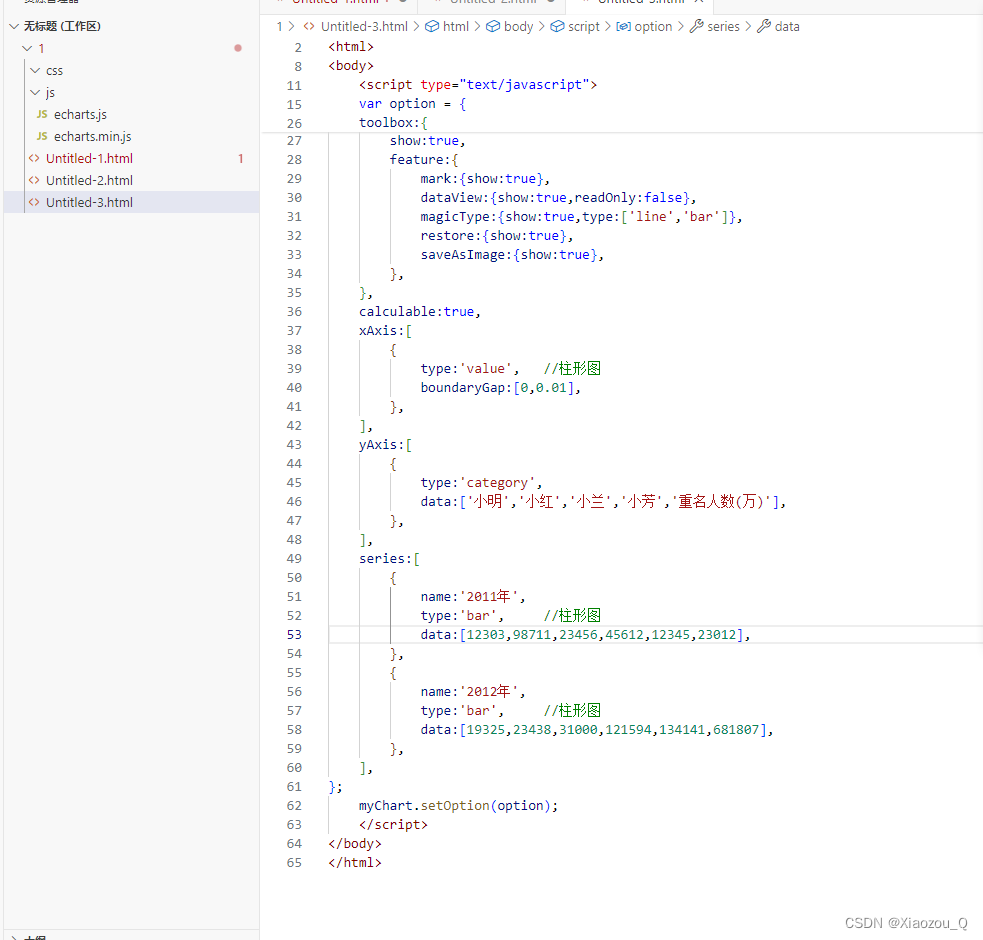The image size is (983, 940).
Task: Click the cube icon before html breadcrumb
Action: click(432, 26)
